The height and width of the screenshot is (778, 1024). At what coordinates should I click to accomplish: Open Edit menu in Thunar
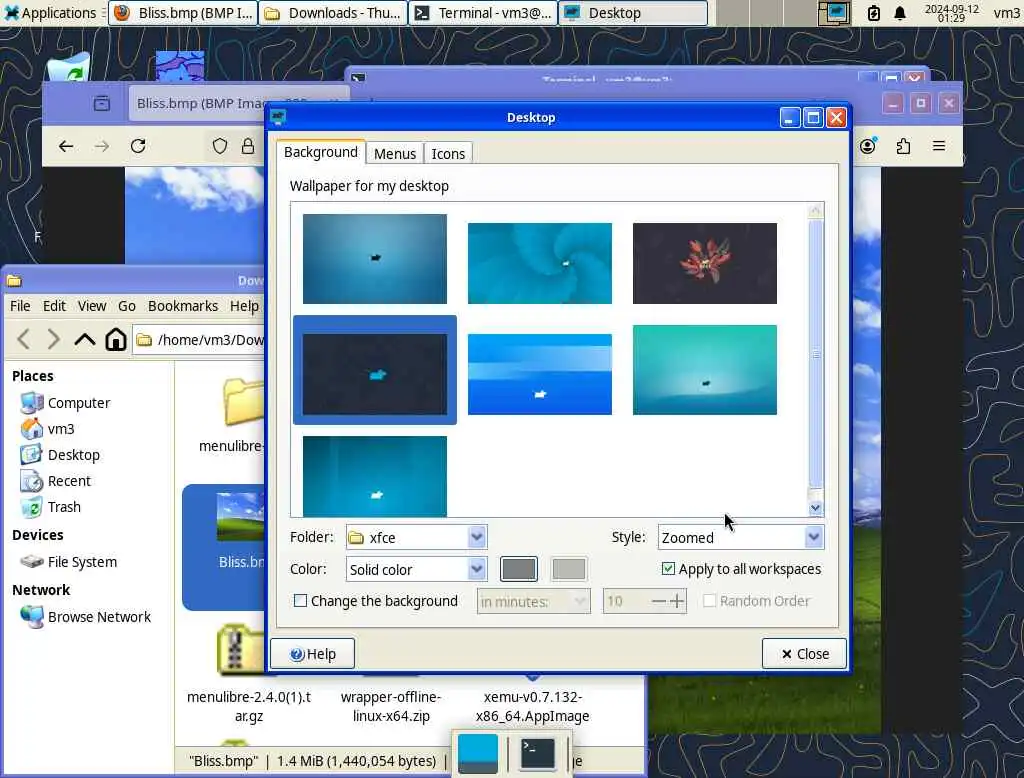pyautogui.click(x=54, y=306)
